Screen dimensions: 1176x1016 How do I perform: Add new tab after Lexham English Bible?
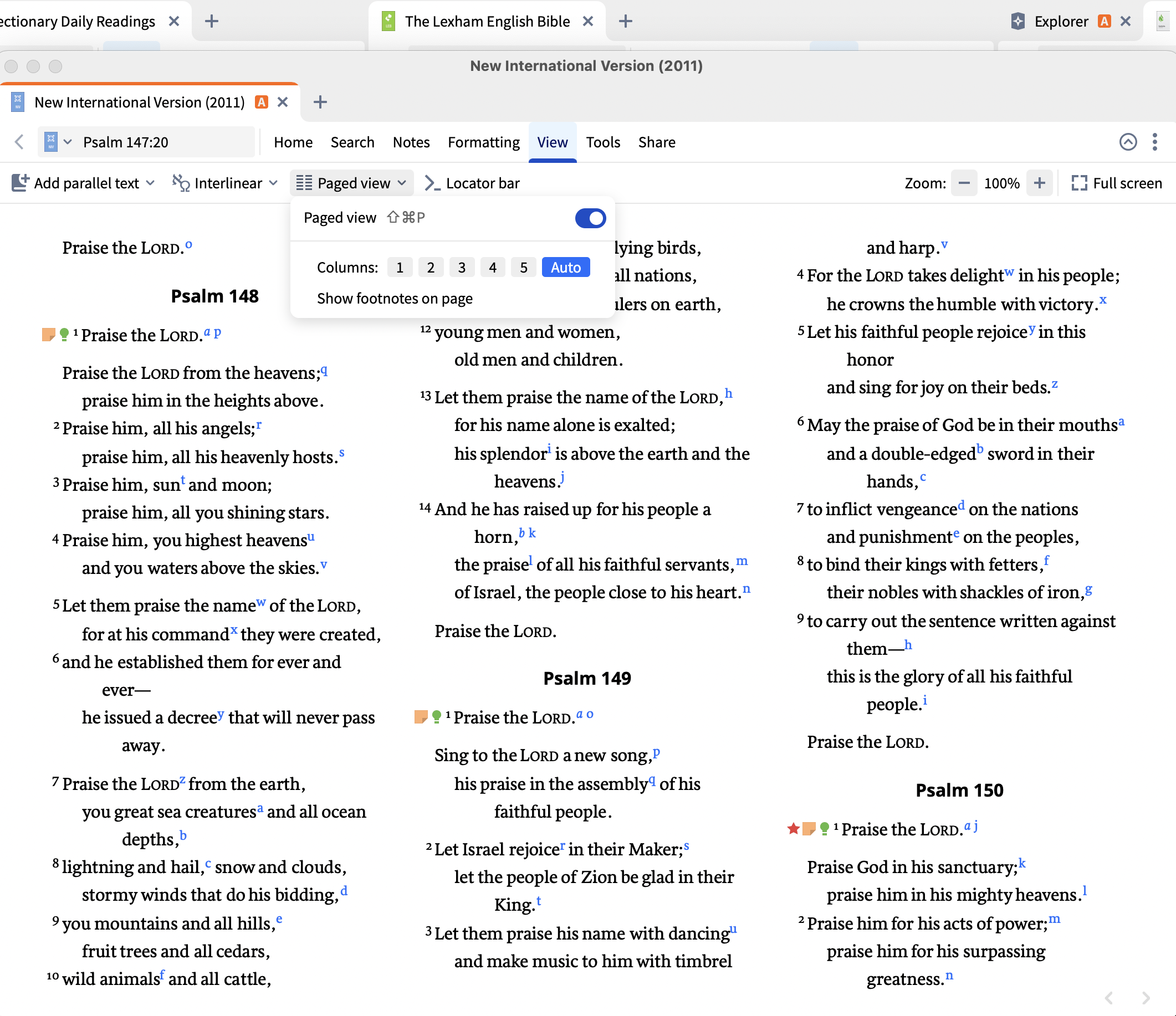coord(625,22)
